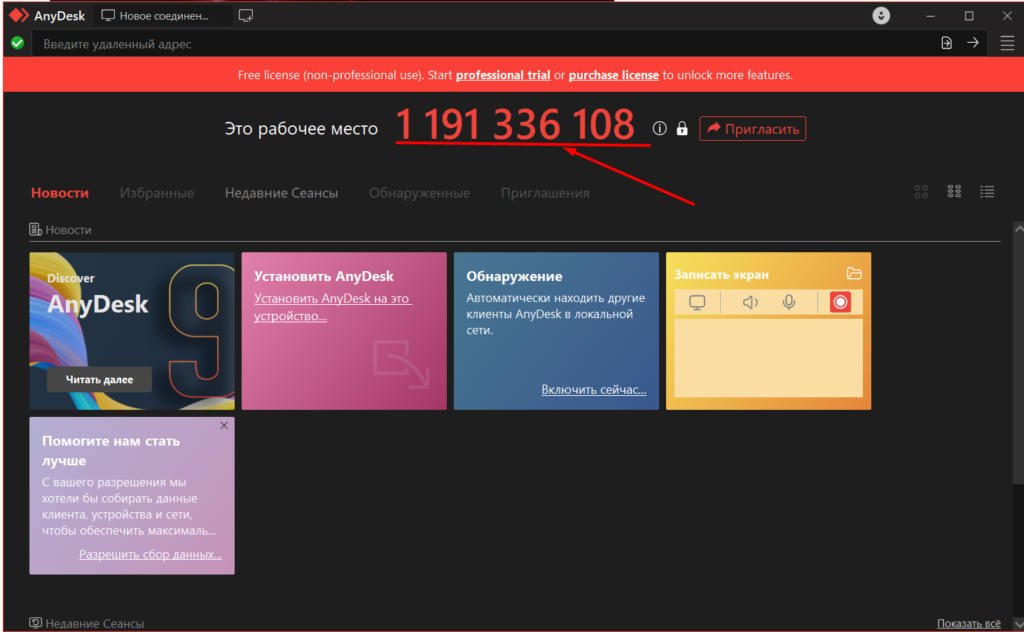Image resolution: width=1024 pixels, height=632 pixels.
Task: Click the connect arrow icon in address bar
Action: 972,43
